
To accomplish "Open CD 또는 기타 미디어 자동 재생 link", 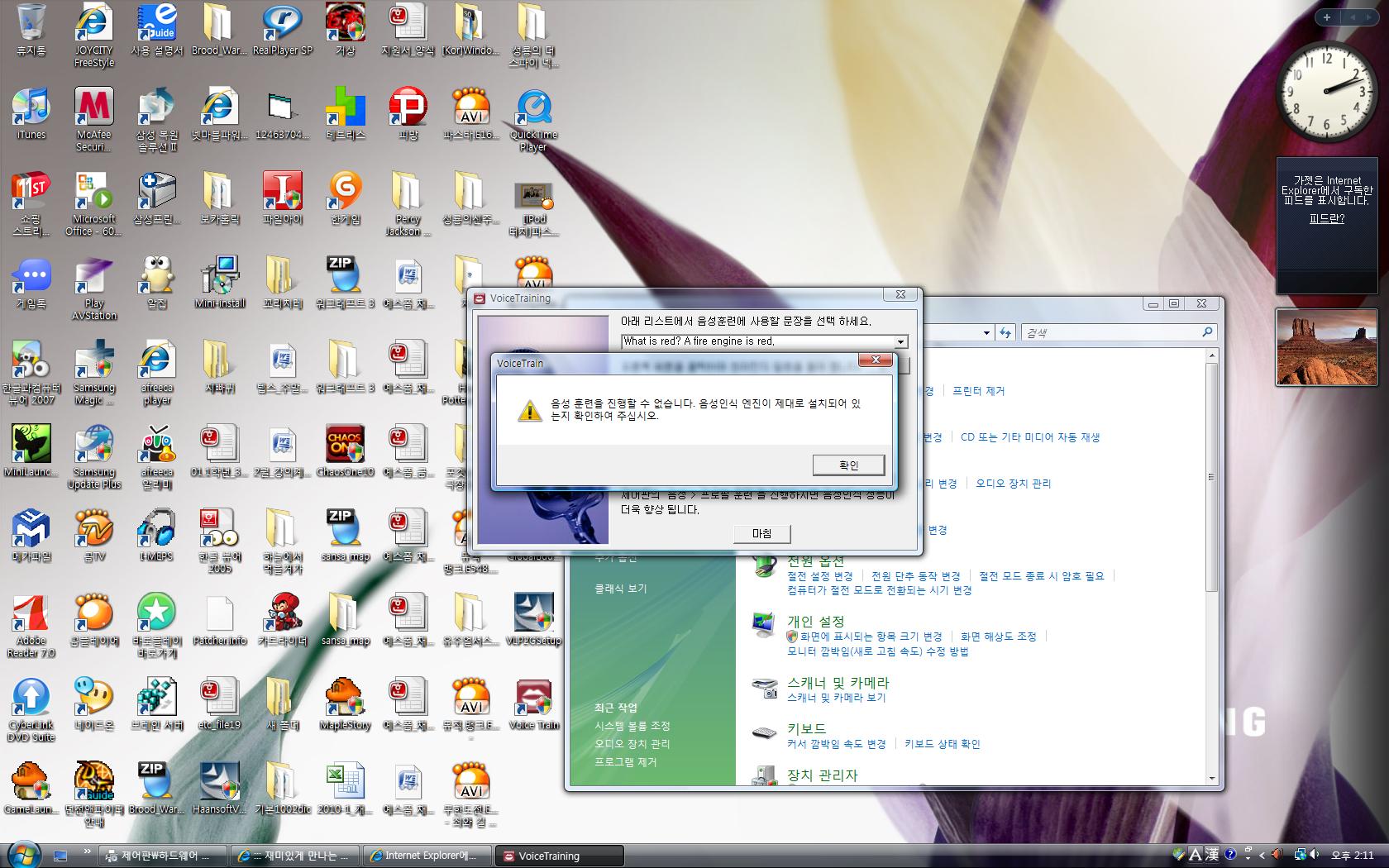I will [1030, 437].
